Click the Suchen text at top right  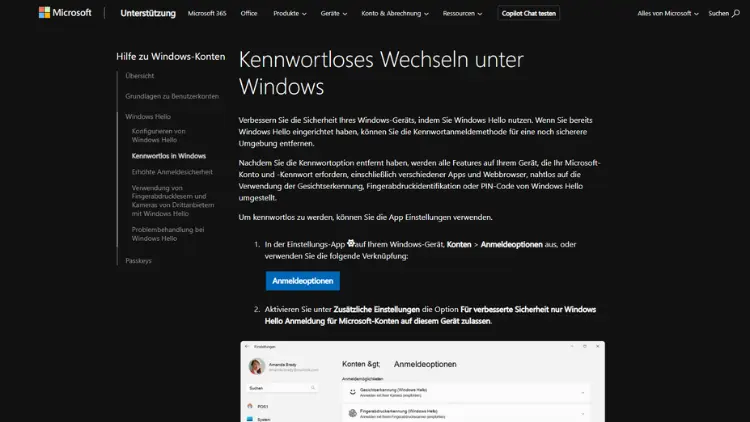718,13
